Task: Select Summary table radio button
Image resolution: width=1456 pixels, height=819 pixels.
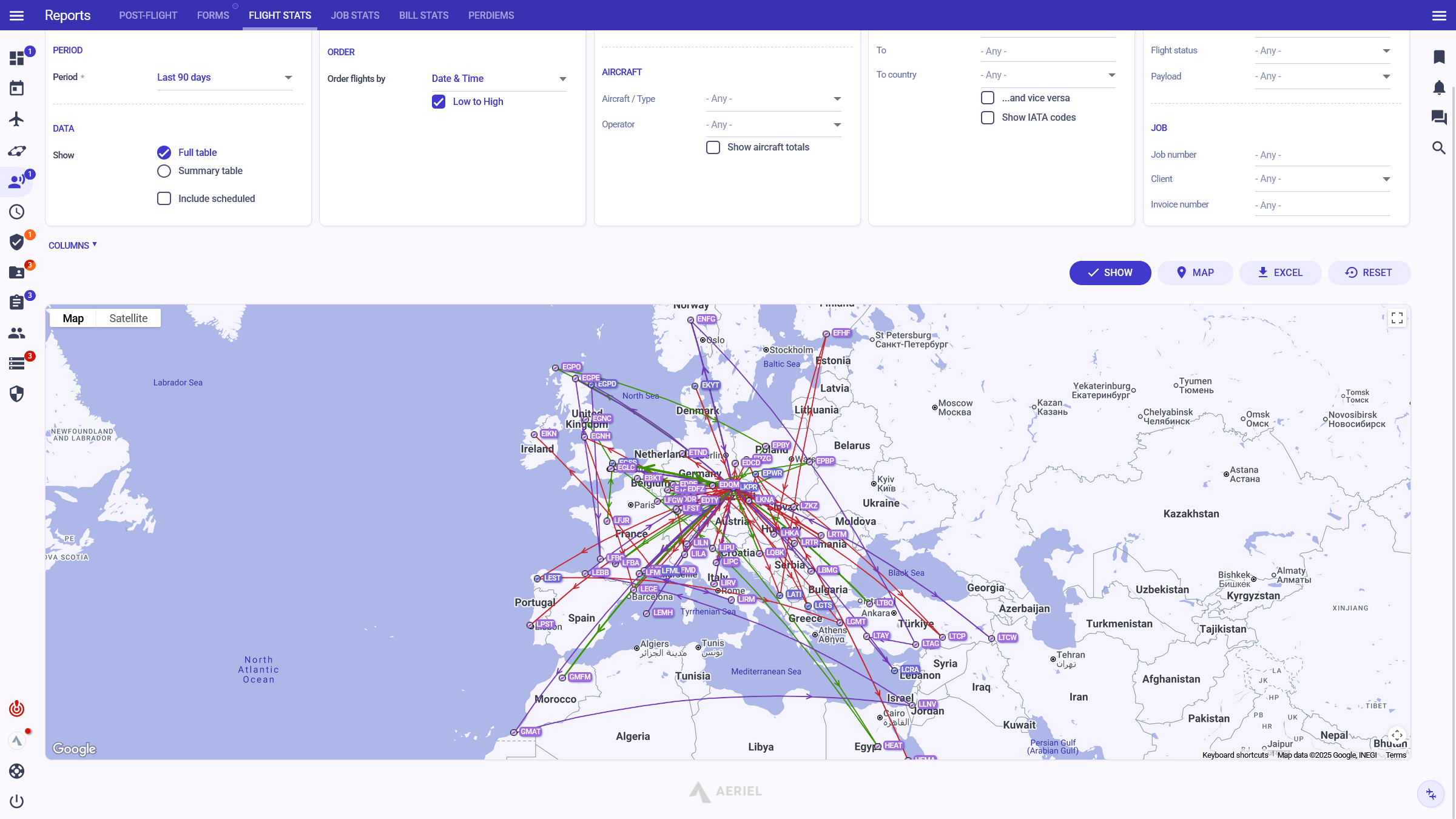Action: 164,171
